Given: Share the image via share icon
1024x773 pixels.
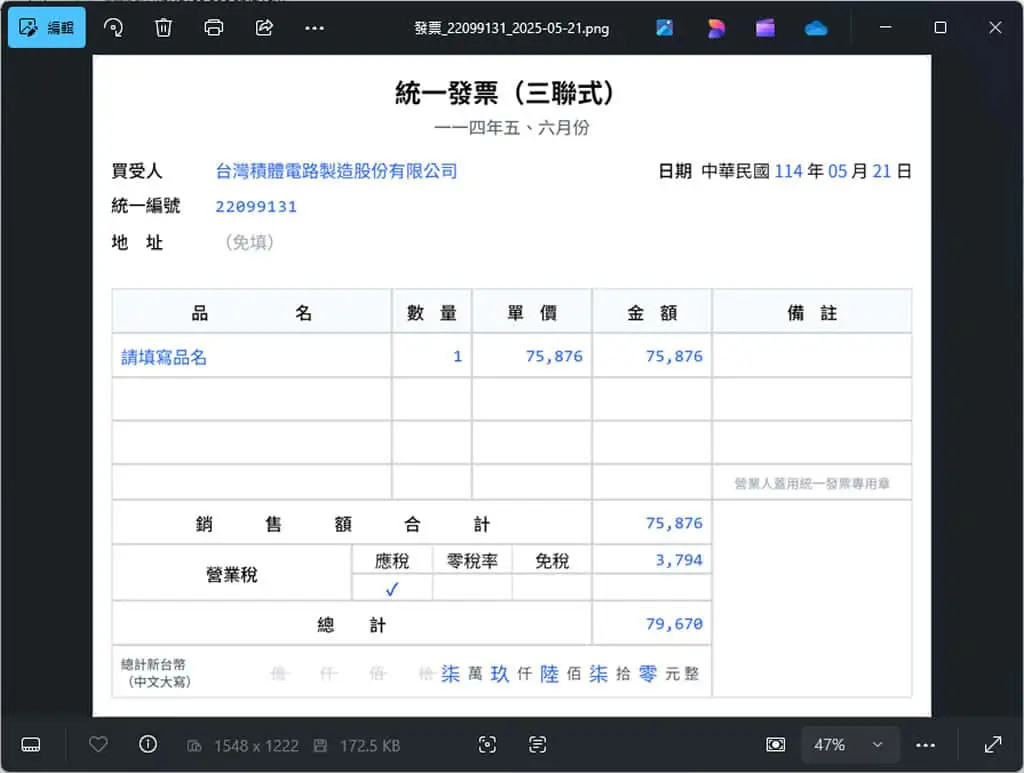Looking at the screenshot, I should [264, 27].
